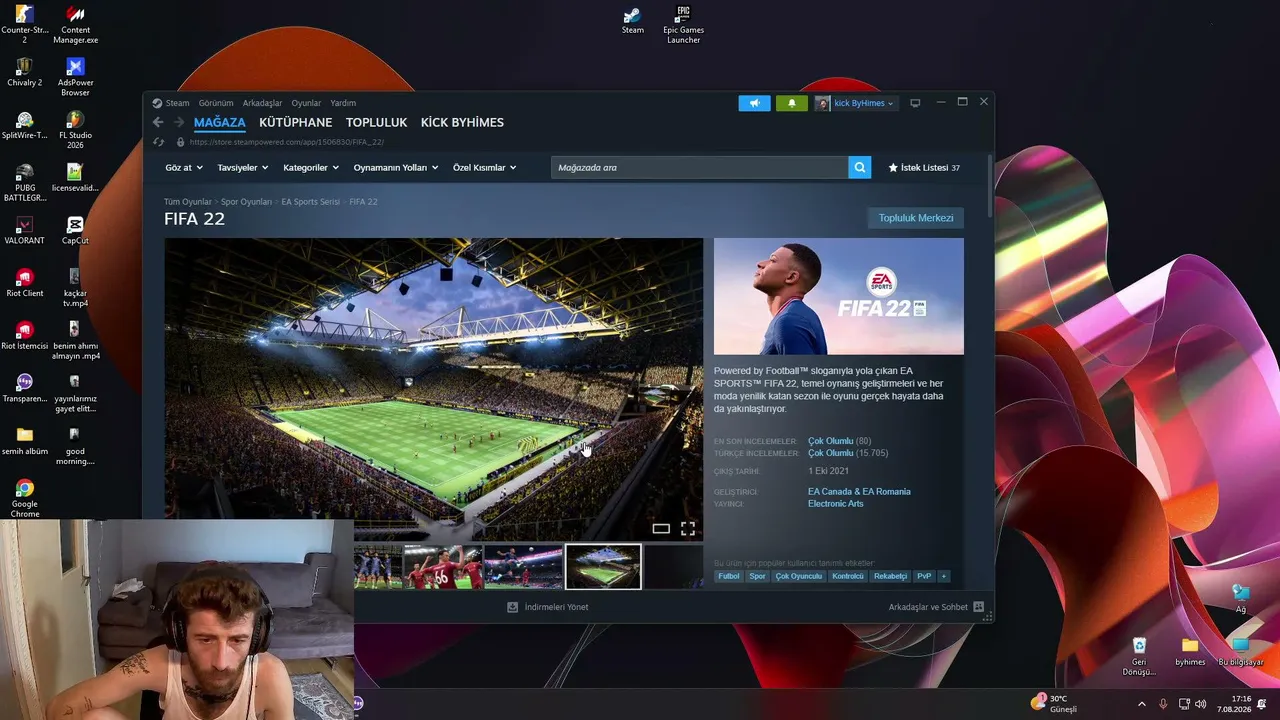Switch to the KÜTÜPHANE tab

click(x=295, y=122)
